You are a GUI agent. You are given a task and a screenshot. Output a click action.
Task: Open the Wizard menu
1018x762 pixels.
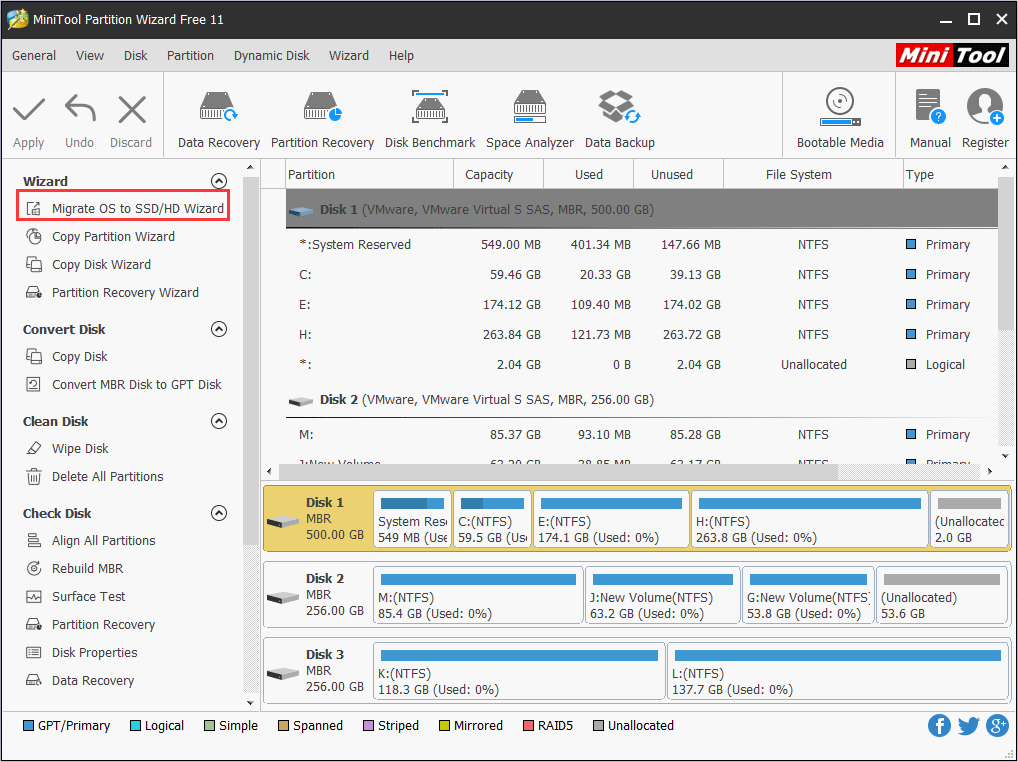[349, 56]
